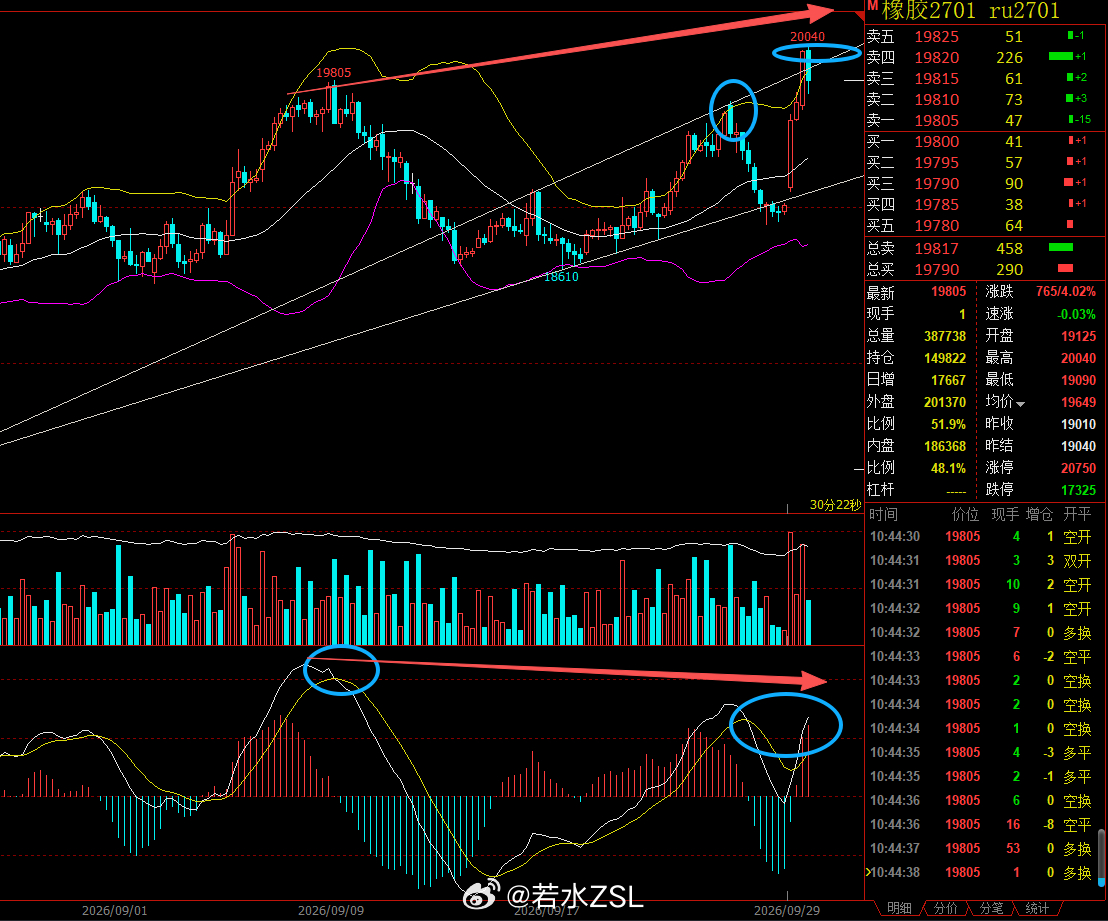Viewport: 1108px width, 921px height.
Task: Click the 卖二 price 19810
Action: (936, 100)
